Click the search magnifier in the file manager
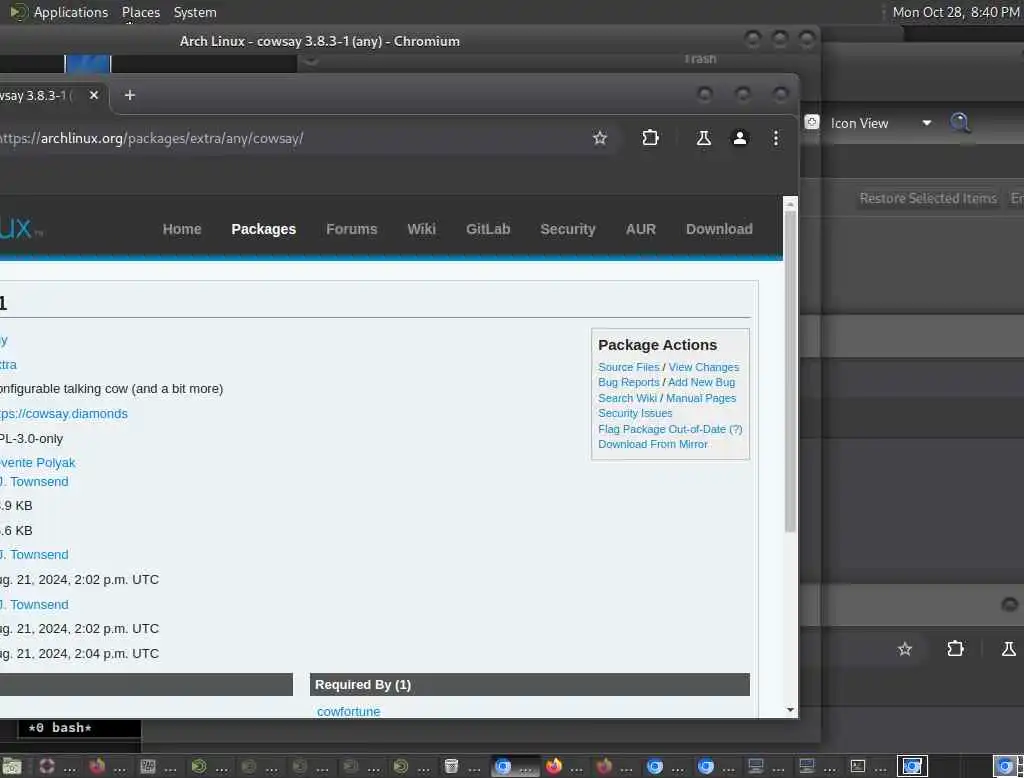 (960, 123)
